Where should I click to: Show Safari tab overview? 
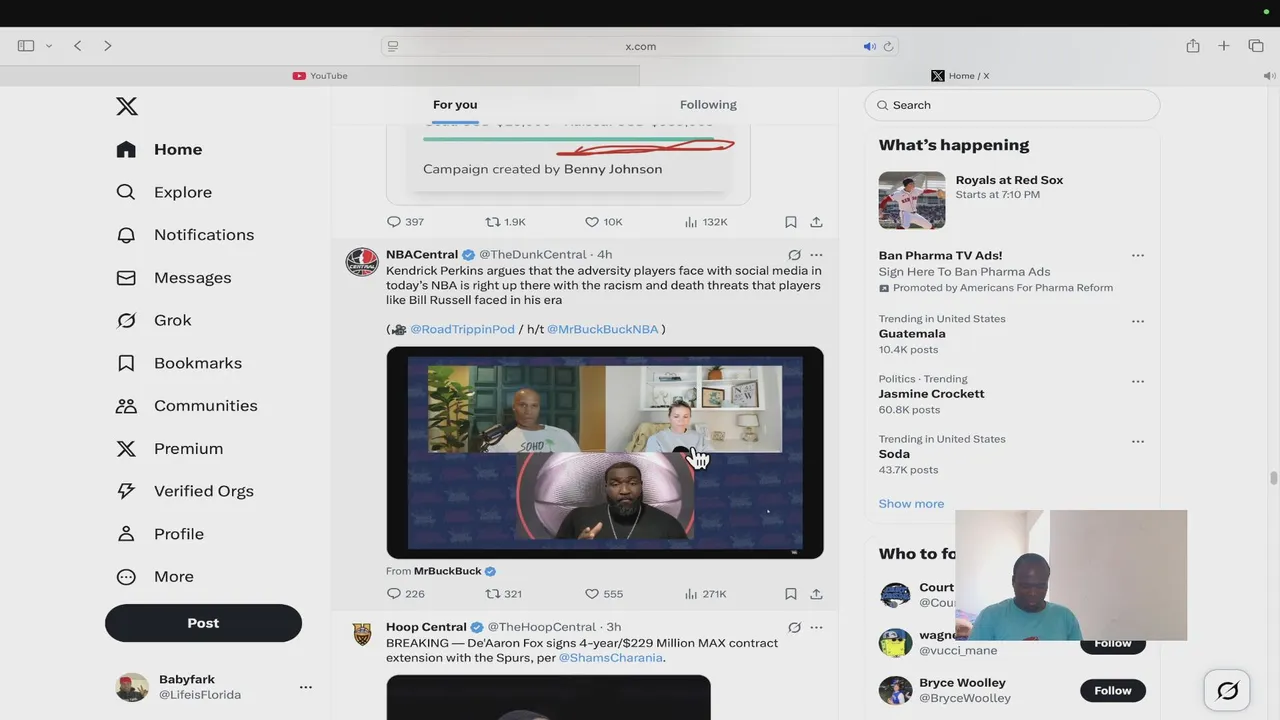pos(1256,46)
